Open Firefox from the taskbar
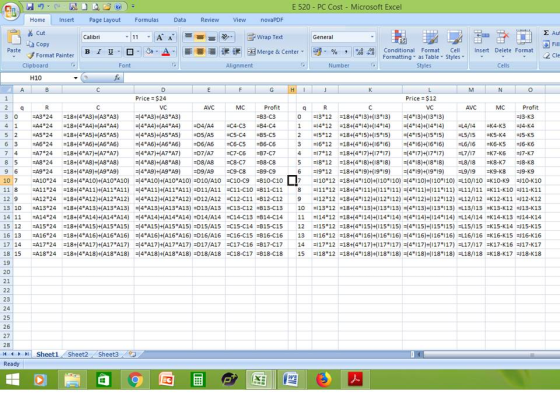This screenshot has width=560, height=420. tap(324, 379)
